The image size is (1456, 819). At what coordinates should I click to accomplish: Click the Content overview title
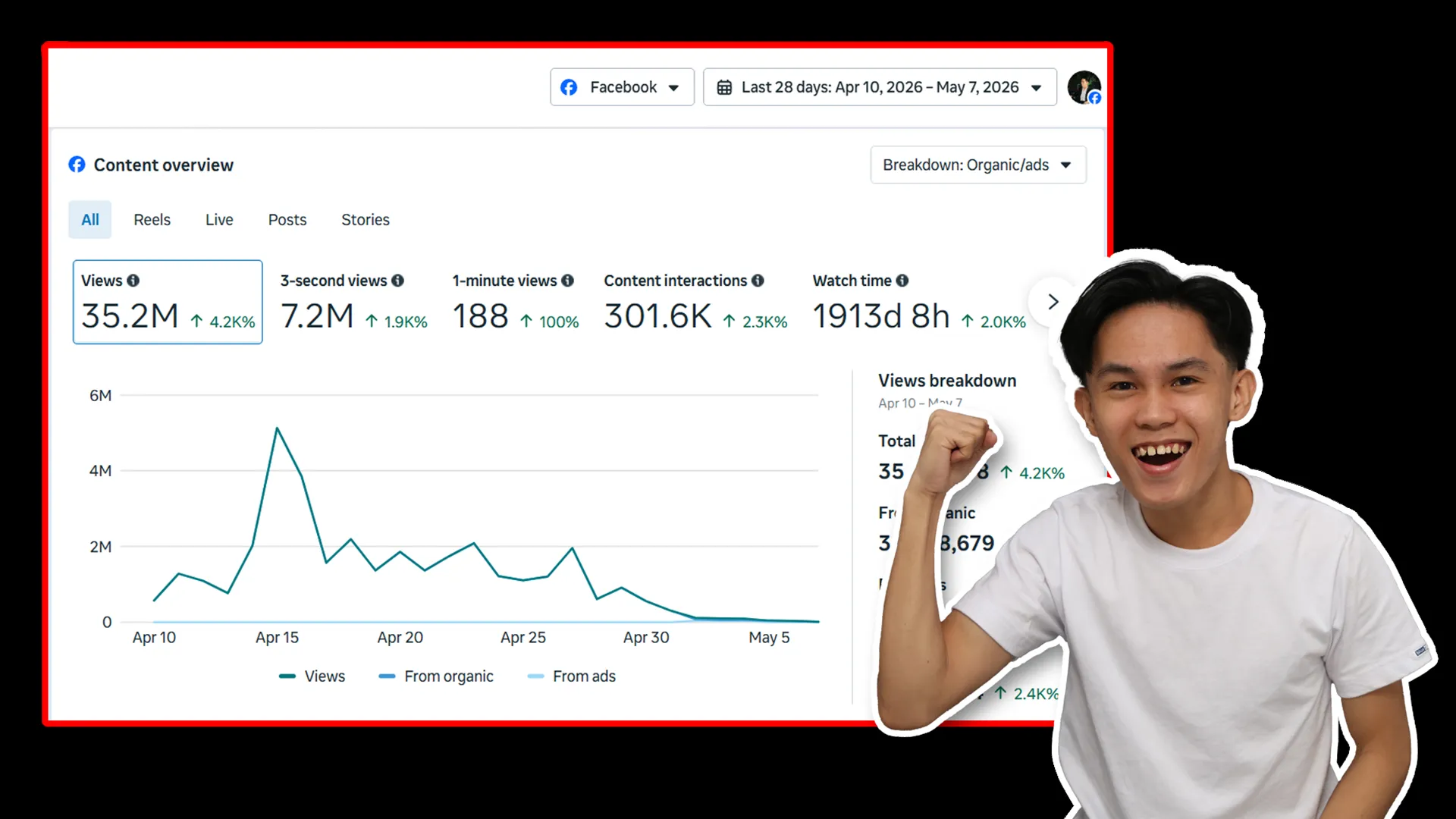[x=164, y=165]
